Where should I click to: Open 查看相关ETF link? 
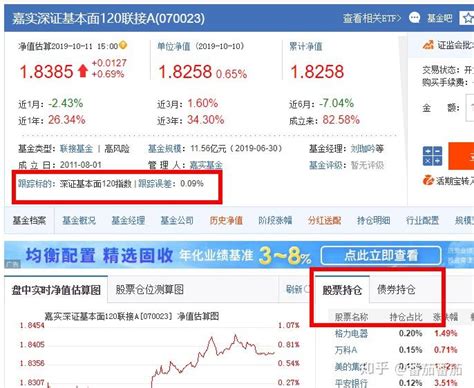(x=372, y=18)
